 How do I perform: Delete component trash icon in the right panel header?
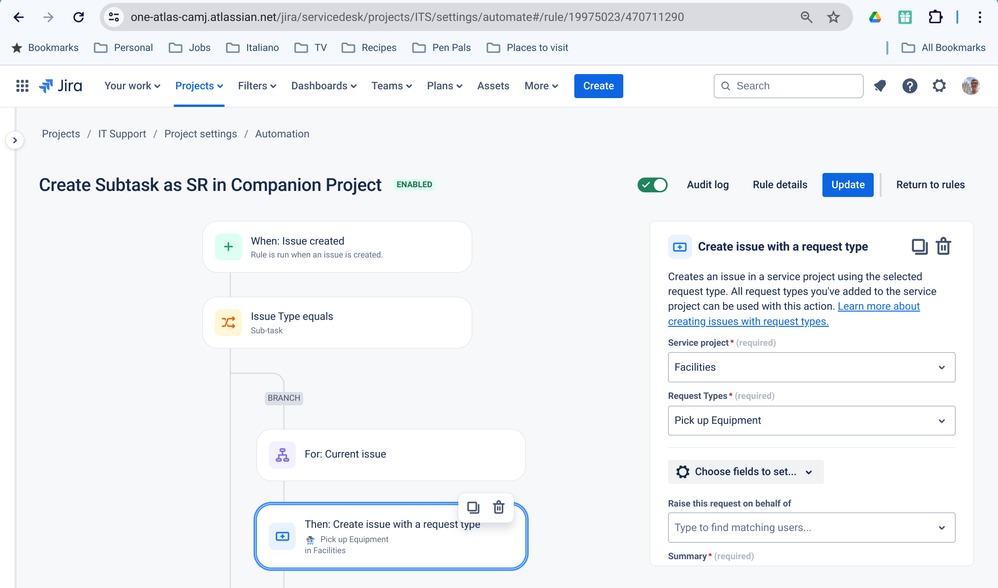[943, 246]
